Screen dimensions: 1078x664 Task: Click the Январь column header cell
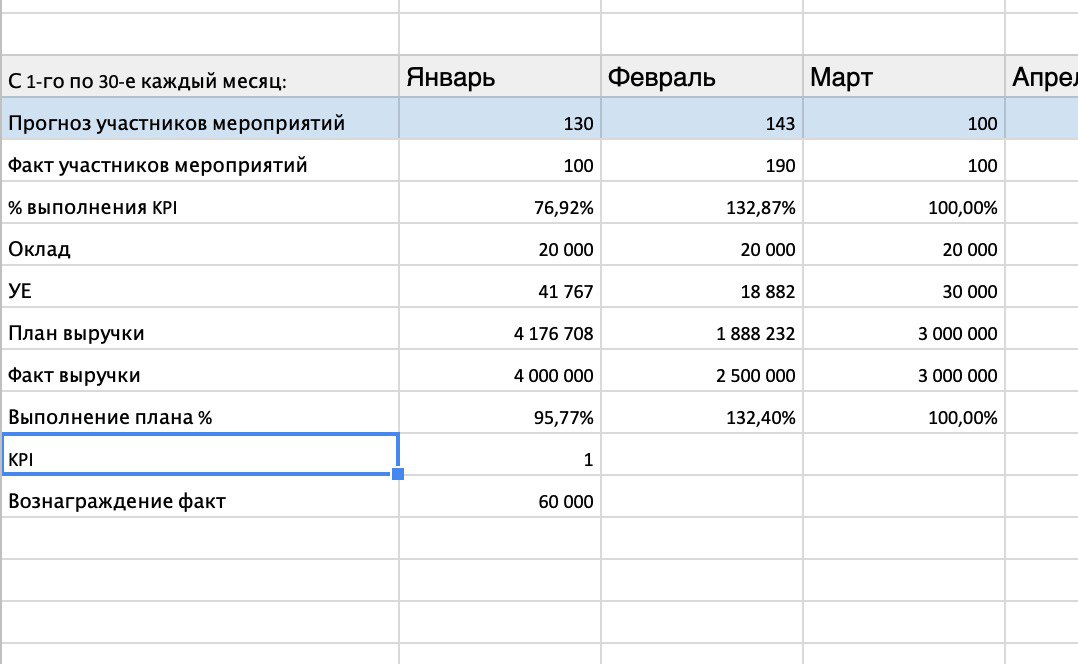[x=499, y=77]
